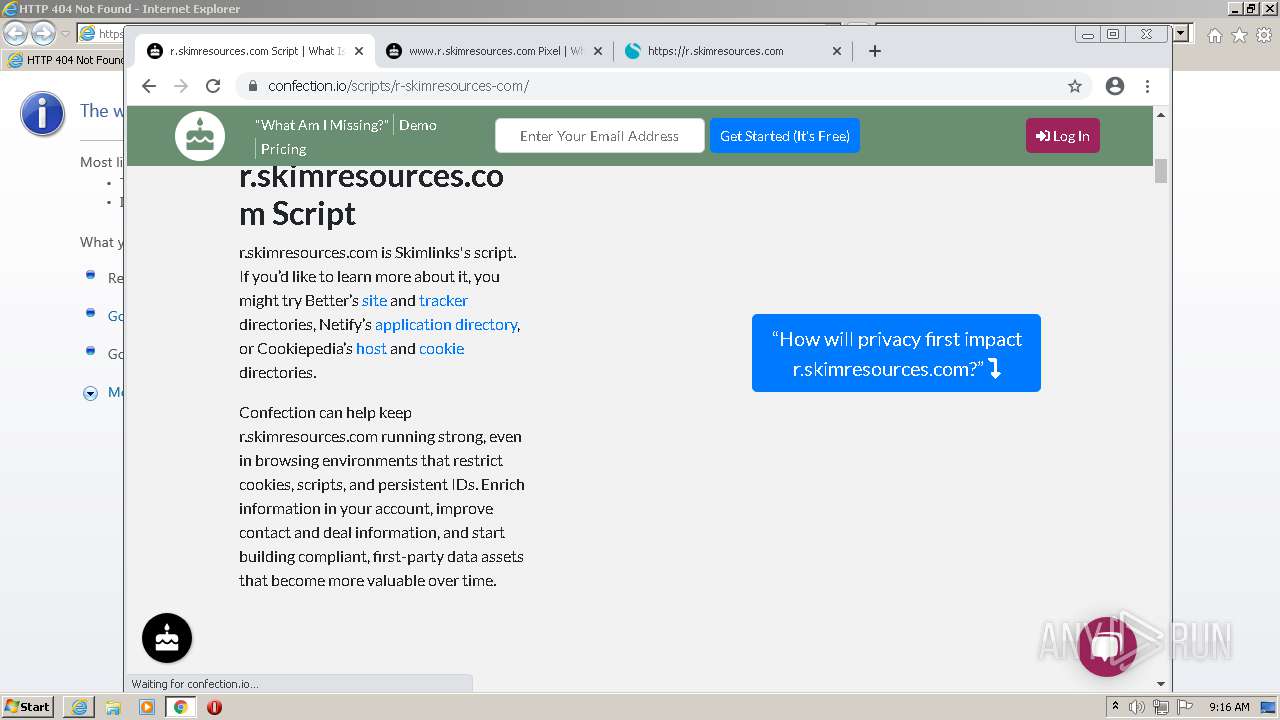The width and height of the screenshot is (1280, 720).
Task: Click the blue info icon in IE page
Action: pyautogui.click(x=42, y=114)
